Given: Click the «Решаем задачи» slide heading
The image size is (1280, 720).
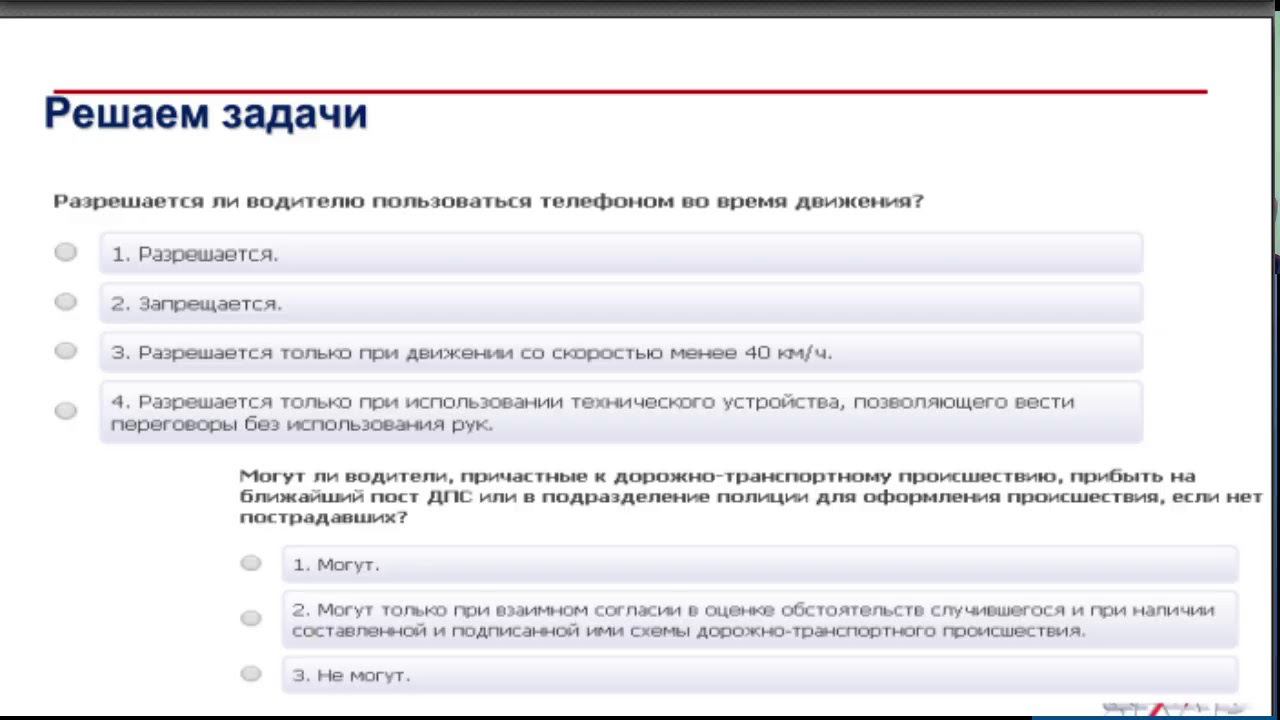Looking at the screenshot, I should pyautogui.click(x=206, y=114).
